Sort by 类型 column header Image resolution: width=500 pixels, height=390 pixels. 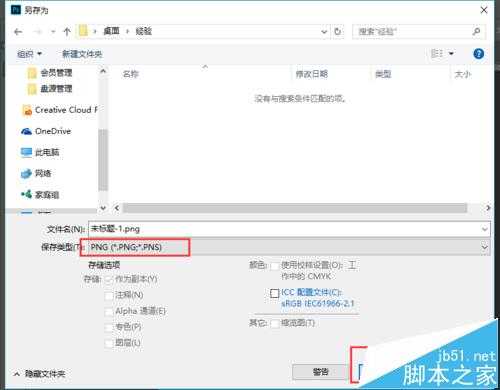[383, 74]
